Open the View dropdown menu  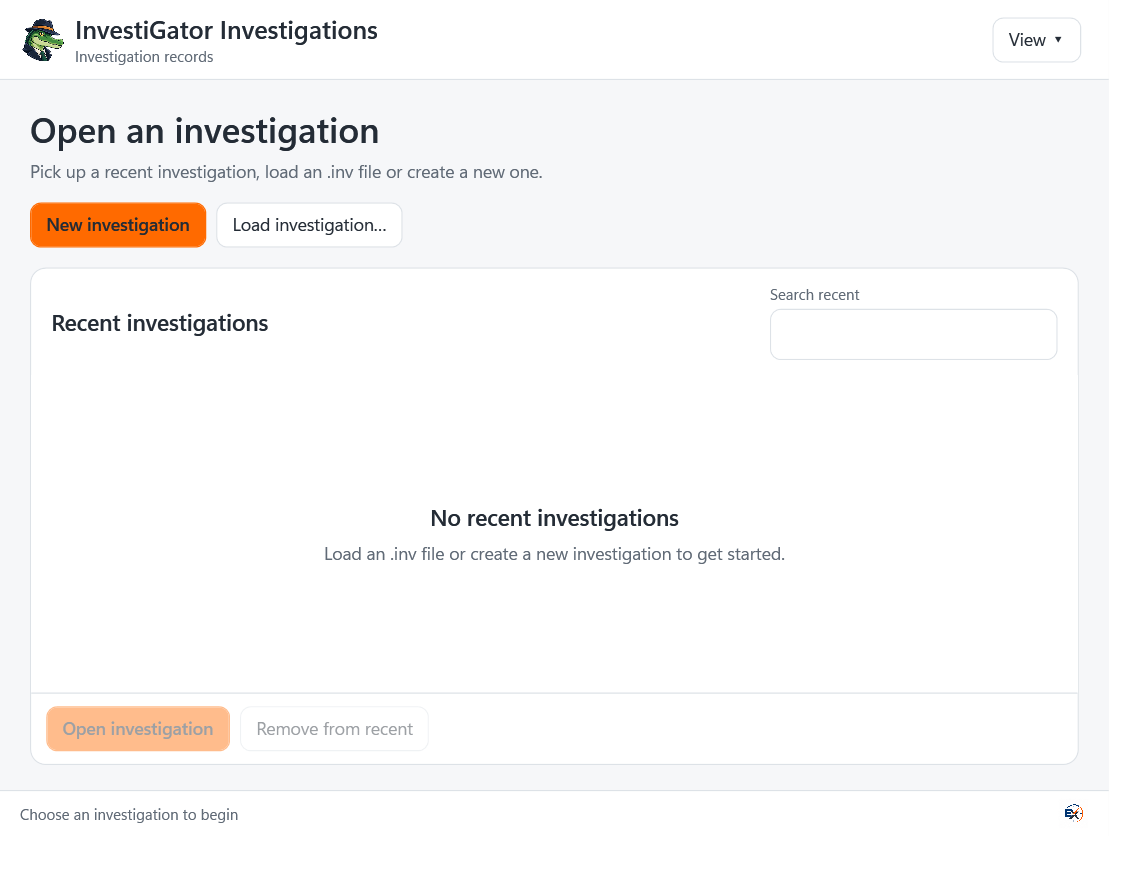click(1036, 40)
